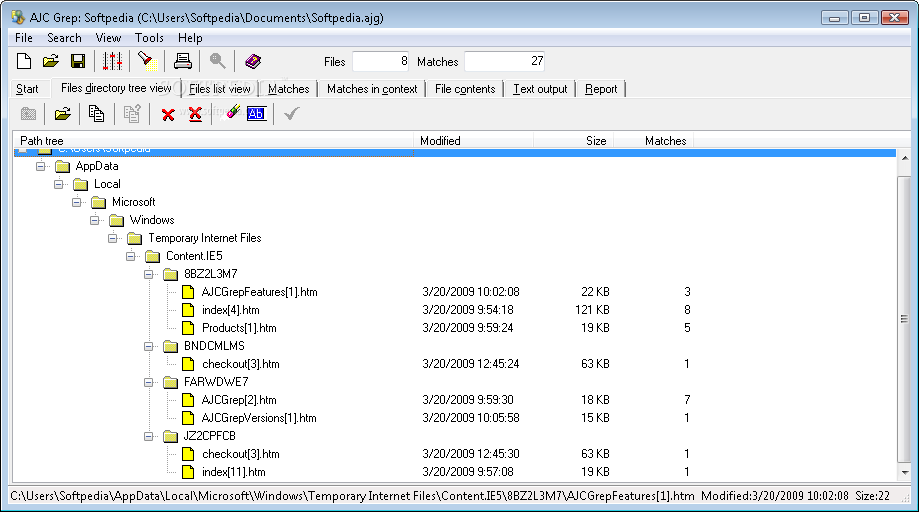Screen dimensions: 919x512
Task: Open search settings via the sliders icon
Action: [x=113, y=61]
